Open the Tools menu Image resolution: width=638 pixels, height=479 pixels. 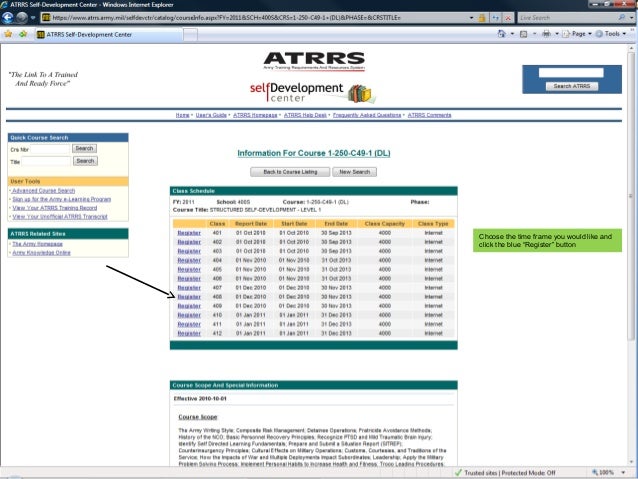pos(610,34)
